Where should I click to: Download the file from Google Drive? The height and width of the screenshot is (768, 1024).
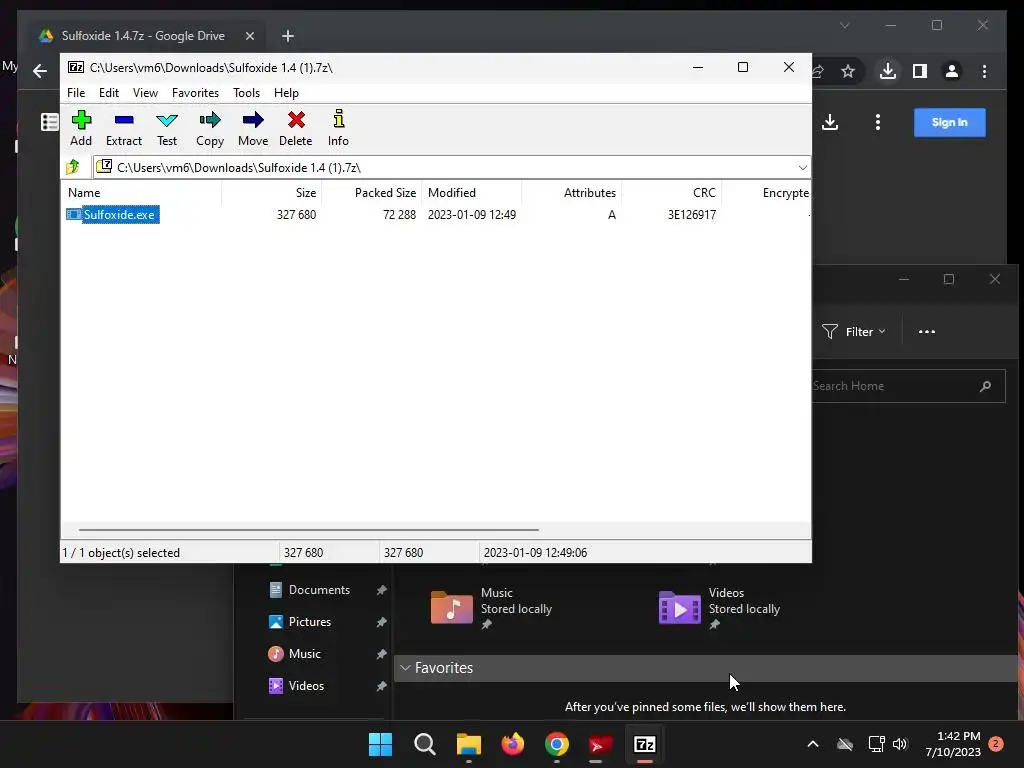(x=830, y=122)
